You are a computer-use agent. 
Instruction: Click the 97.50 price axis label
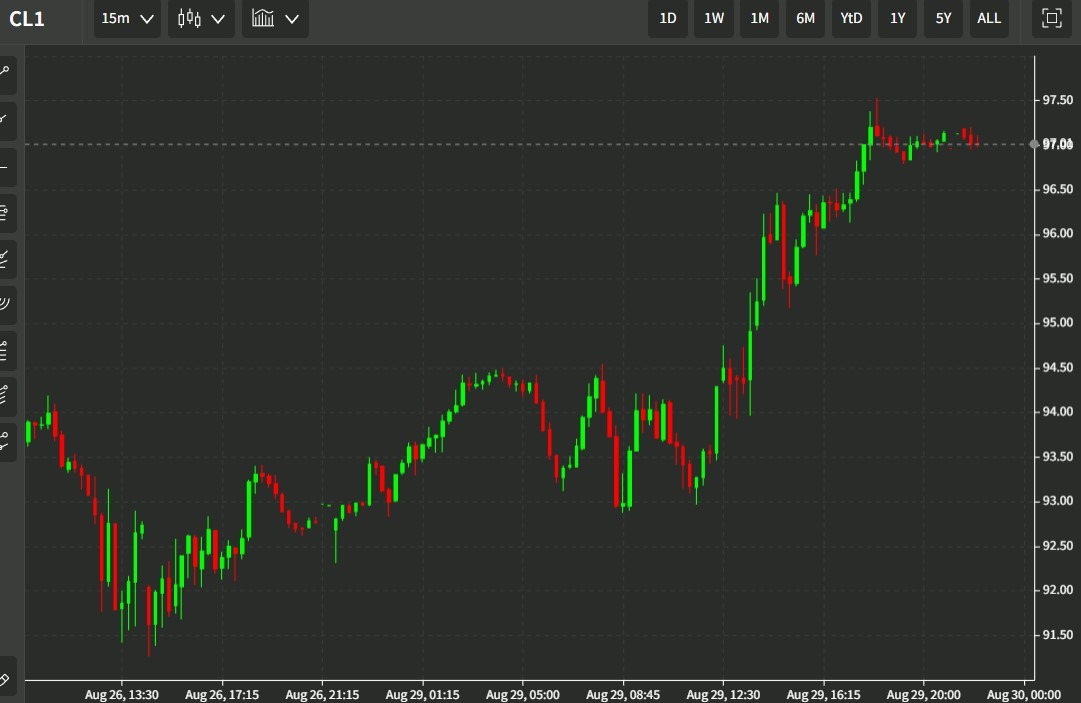click(x=1057, y=100)
